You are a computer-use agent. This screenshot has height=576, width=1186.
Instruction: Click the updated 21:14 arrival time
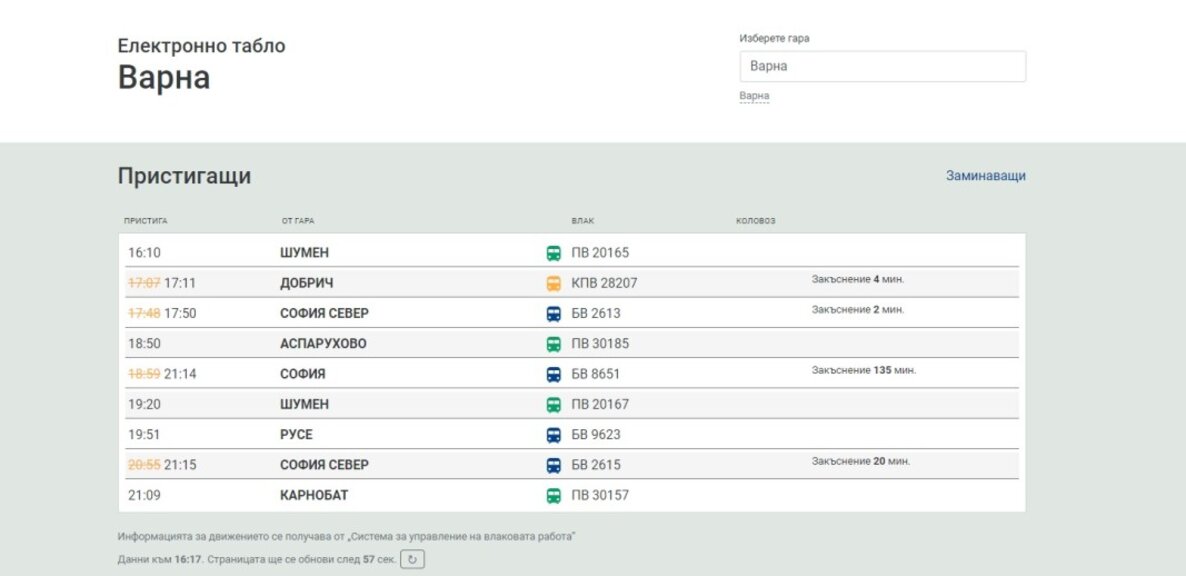180,374
